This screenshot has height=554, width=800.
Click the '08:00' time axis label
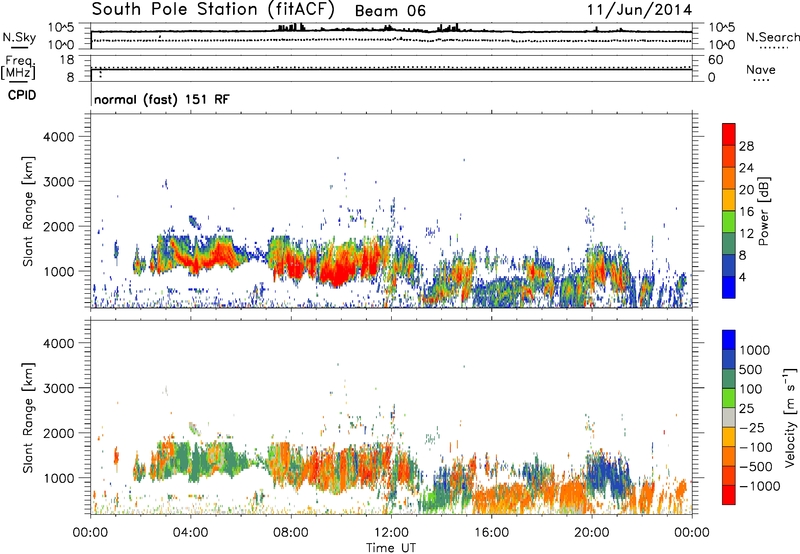pos(290,533)
